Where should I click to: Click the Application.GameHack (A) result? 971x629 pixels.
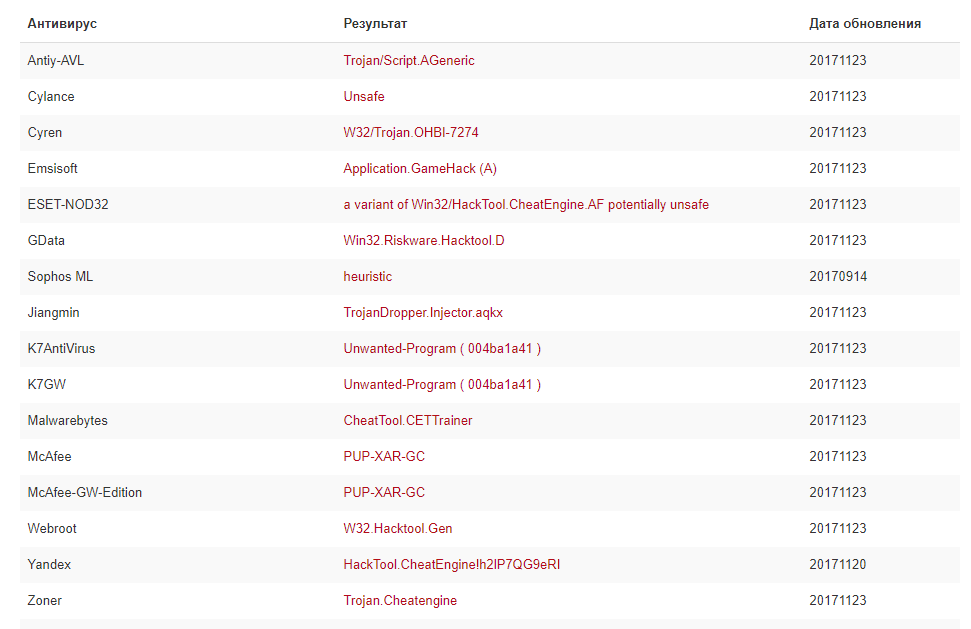coord(420,169)
